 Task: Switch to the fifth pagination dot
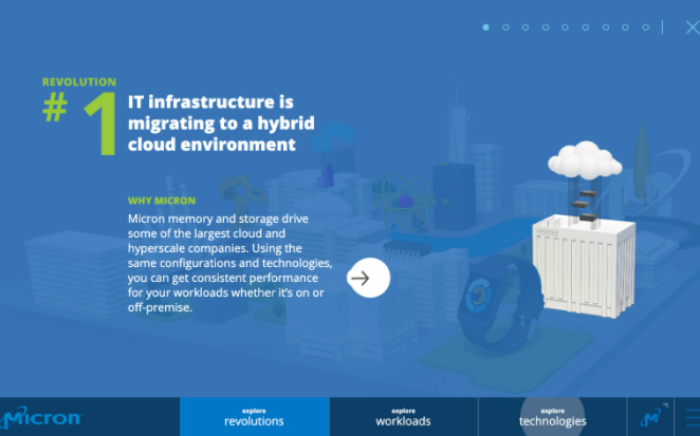(565, 27)
